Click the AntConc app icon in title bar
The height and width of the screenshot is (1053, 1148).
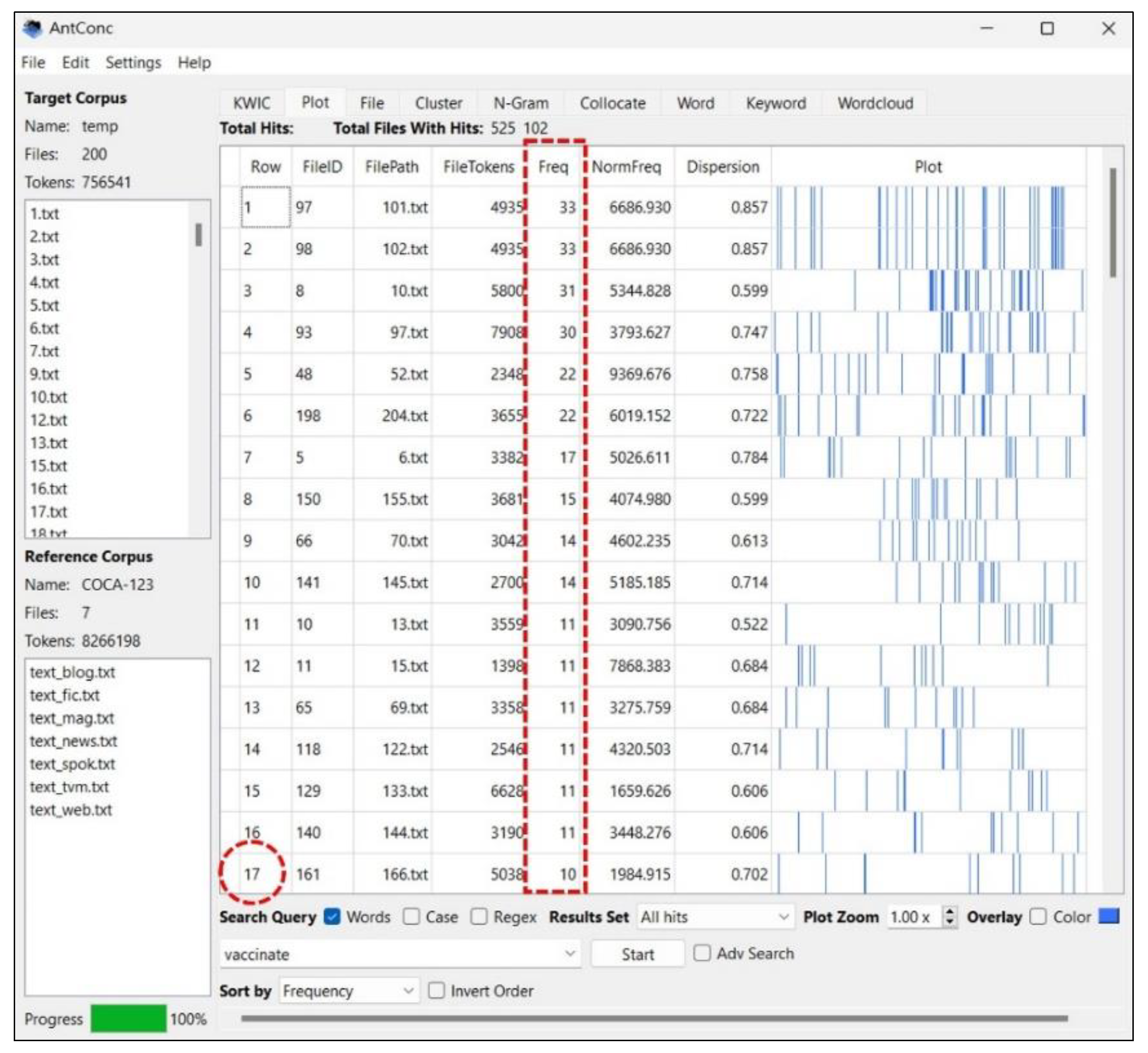point(33,28)
